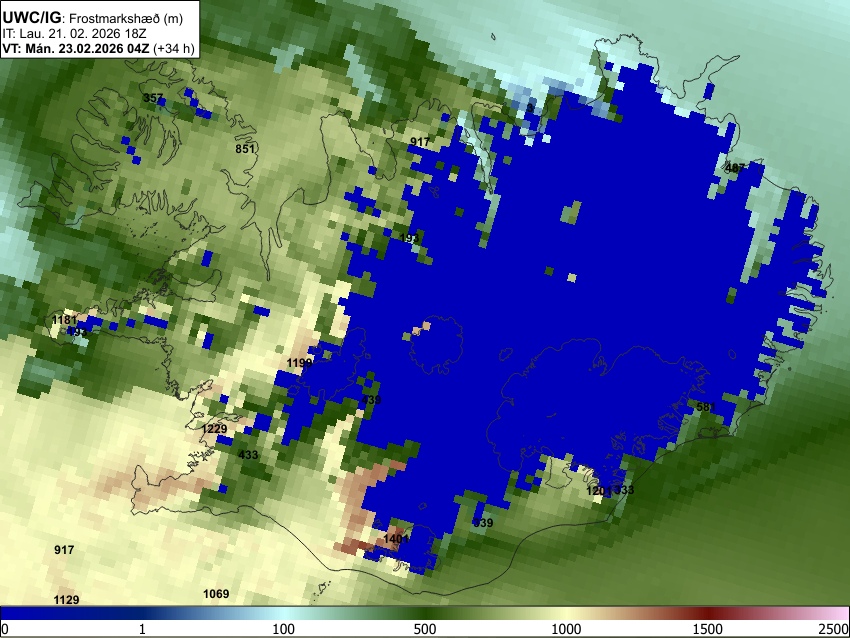Click the color scale label "1000"
This screenshot has height=638, width=850.
[566, 629]
